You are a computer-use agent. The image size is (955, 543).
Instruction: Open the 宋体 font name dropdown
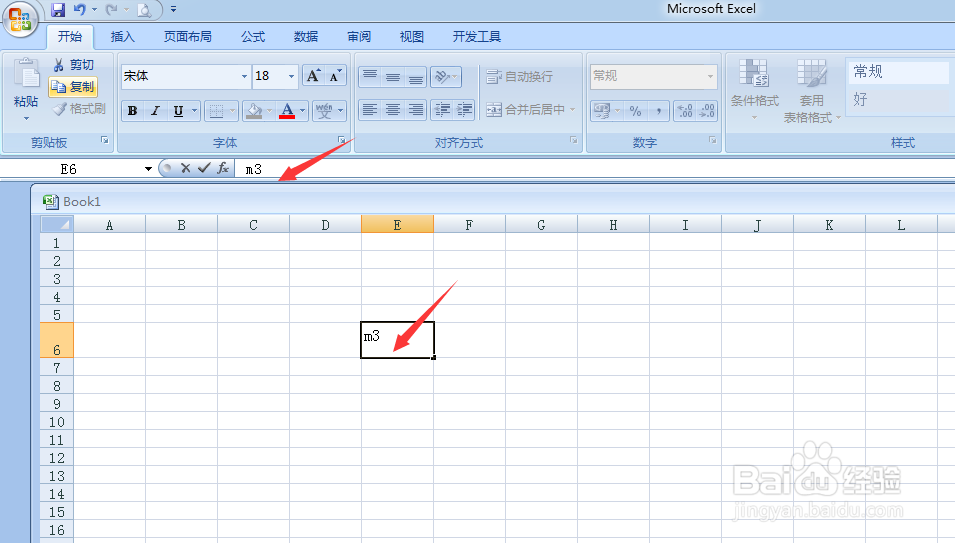click(244, 76)
